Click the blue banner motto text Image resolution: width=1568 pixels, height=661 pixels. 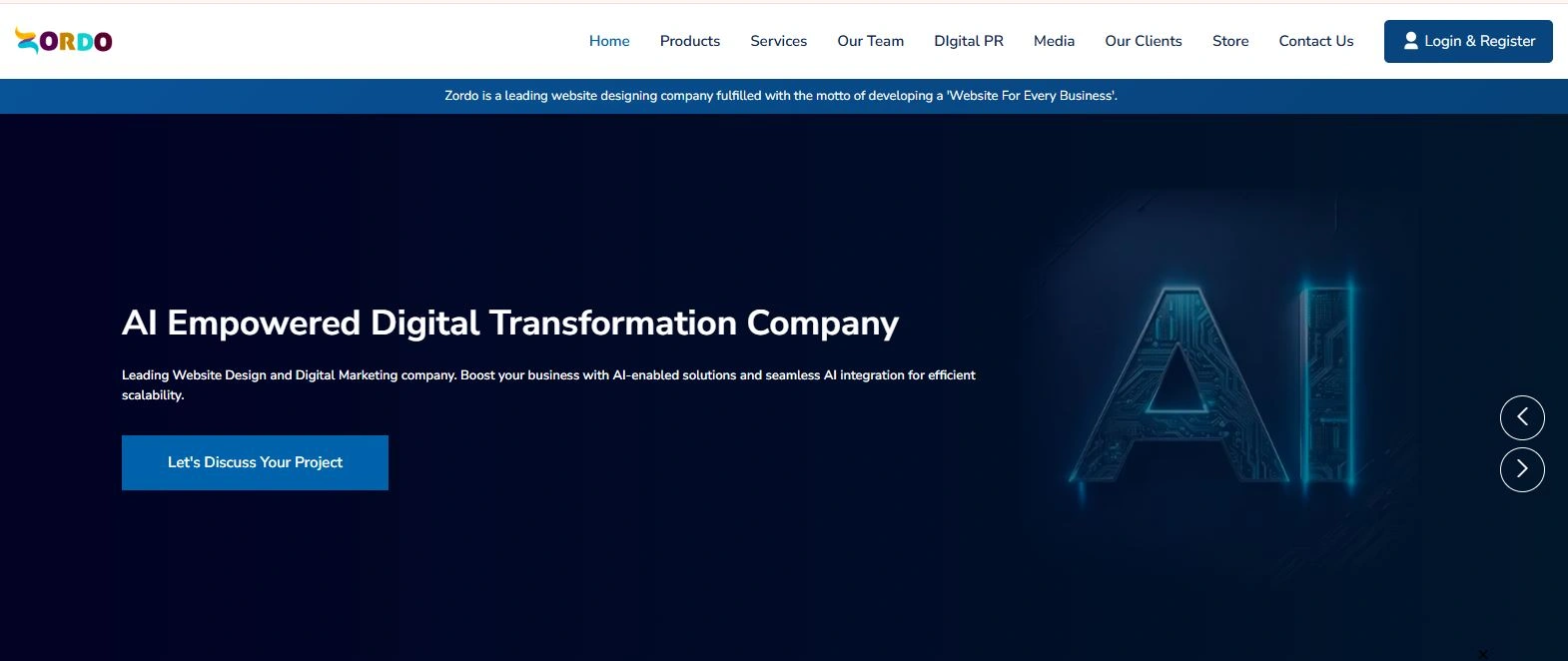(x=780, y=96)
